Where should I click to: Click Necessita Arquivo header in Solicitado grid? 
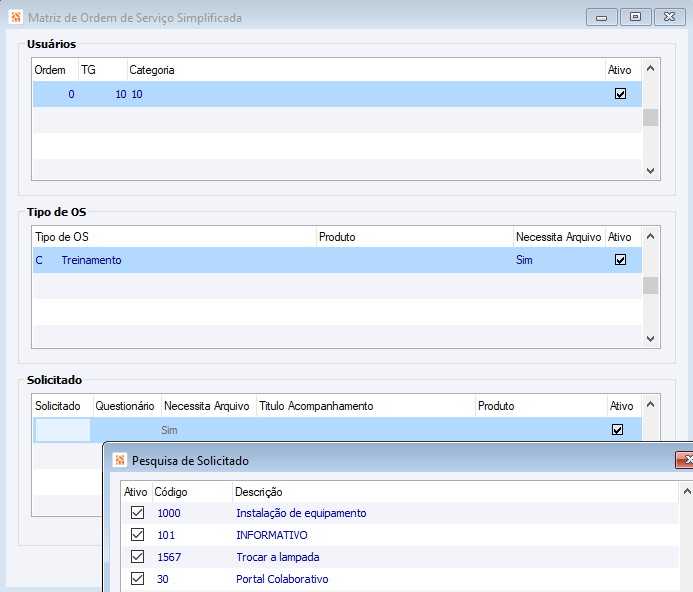tap(209, 406)
